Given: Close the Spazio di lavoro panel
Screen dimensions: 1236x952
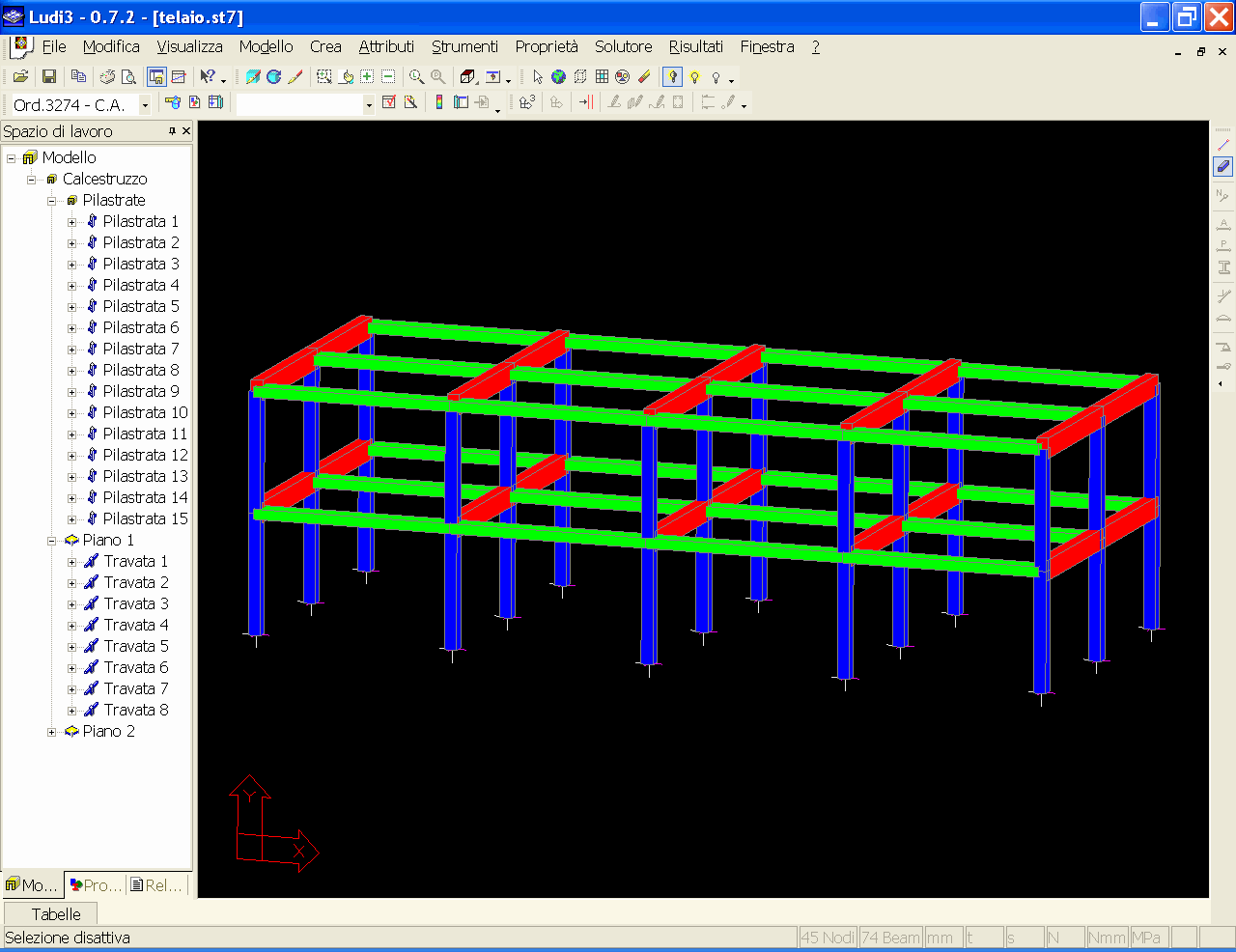Looking at the screenshot, I should 186,130.
